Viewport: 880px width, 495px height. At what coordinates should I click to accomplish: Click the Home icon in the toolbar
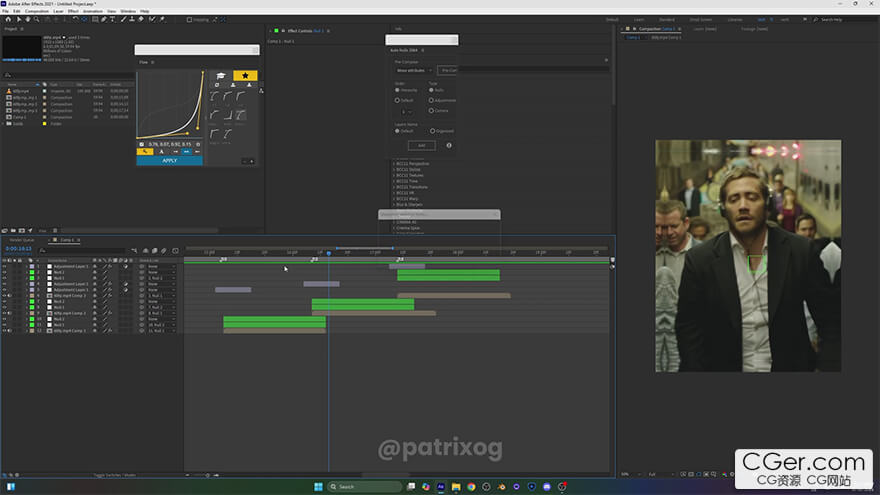point(8,19)
